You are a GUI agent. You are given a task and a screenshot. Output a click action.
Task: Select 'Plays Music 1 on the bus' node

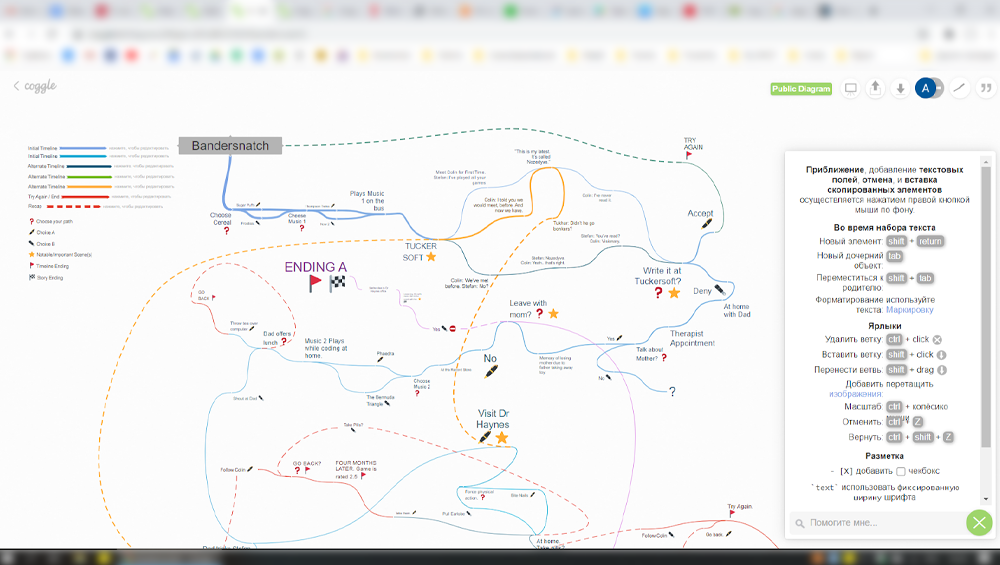[x=367, y=200]
